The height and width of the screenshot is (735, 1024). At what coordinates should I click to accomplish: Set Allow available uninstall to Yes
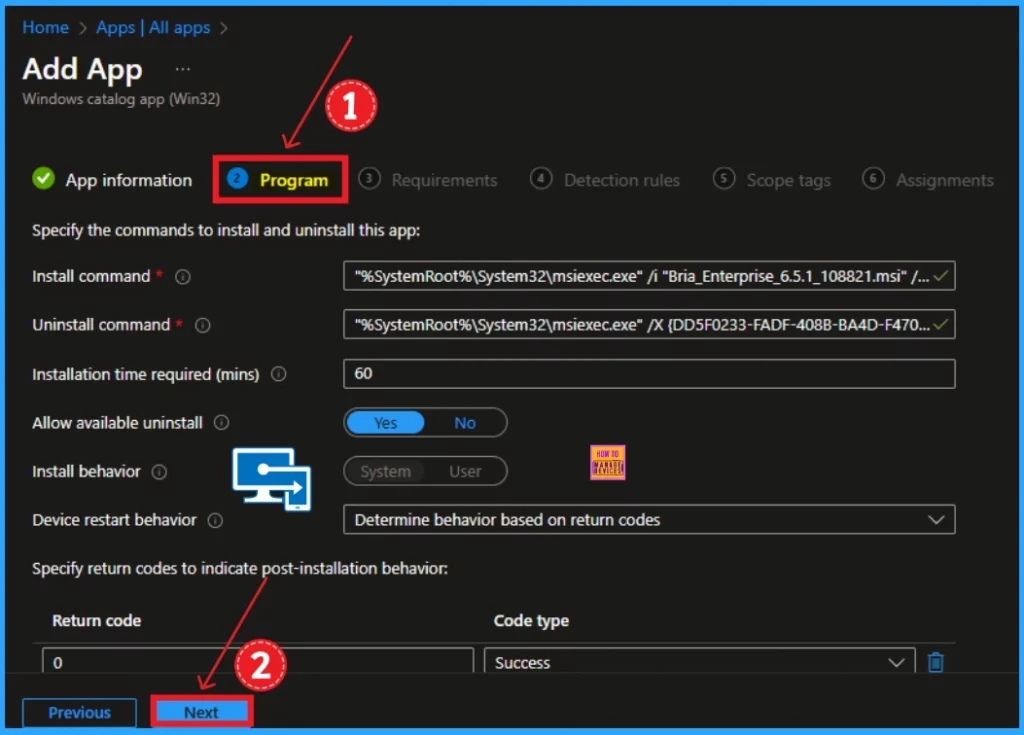385,423
